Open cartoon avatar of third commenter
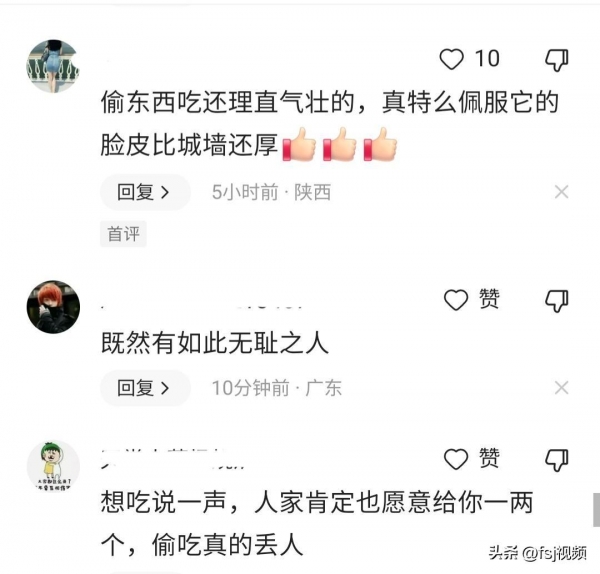This screenshot has width=600, height=574. pos(53,466)
